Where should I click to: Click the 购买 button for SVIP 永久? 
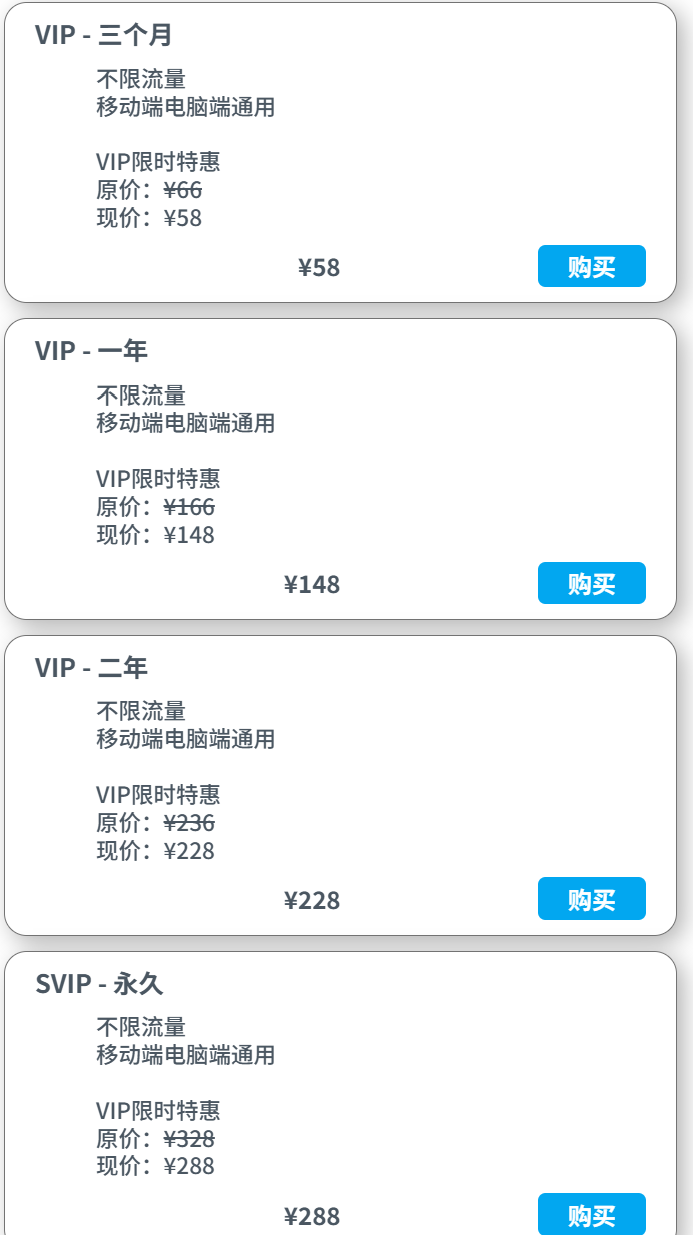coord(591,1214)
